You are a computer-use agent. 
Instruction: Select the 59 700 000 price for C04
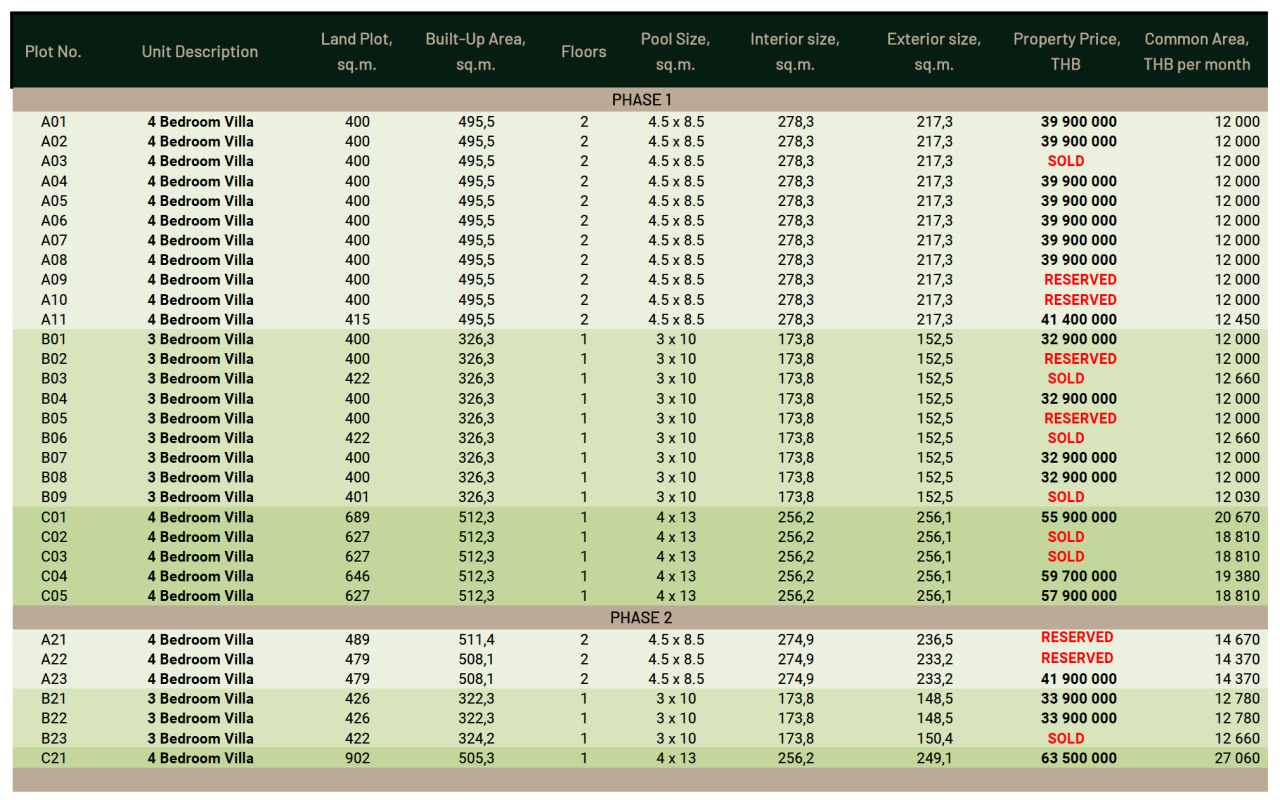1079,576
